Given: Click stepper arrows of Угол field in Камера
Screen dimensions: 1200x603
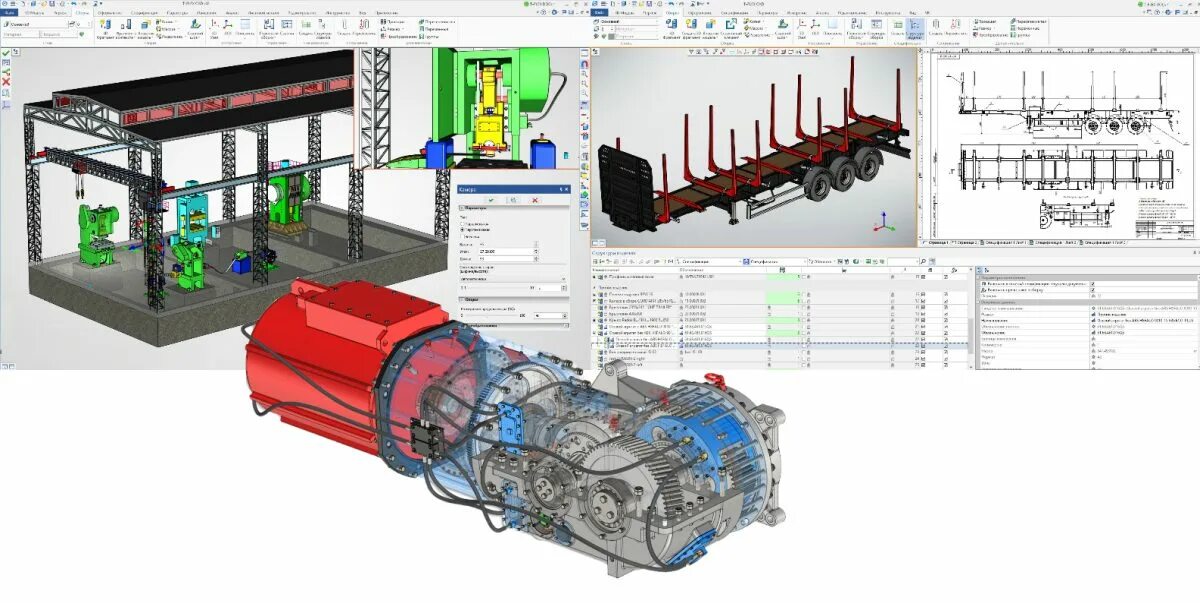Looking at the screenshot, I should click(536, 251).
